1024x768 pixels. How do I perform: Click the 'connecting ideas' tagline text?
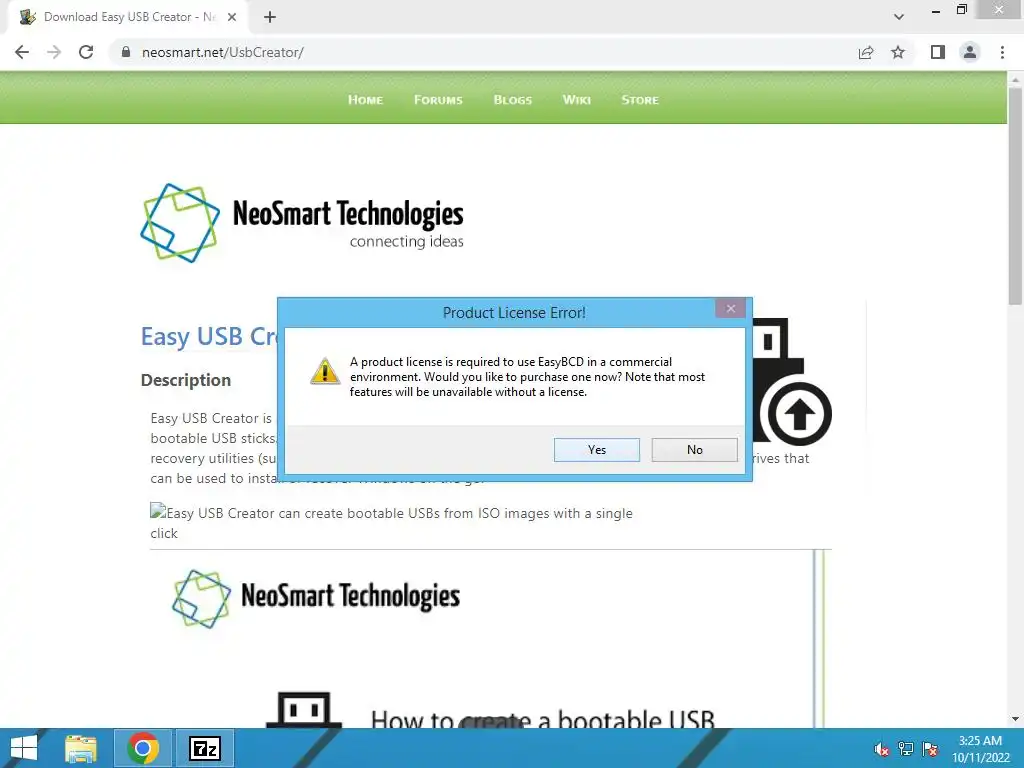click(406, 242)
